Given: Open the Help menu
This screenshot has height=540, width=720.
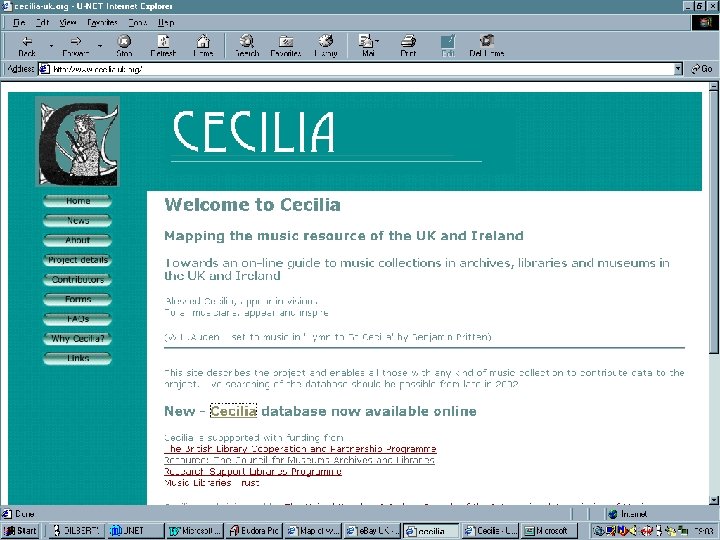Looking at the screenshot, I should tap(166, 22).
